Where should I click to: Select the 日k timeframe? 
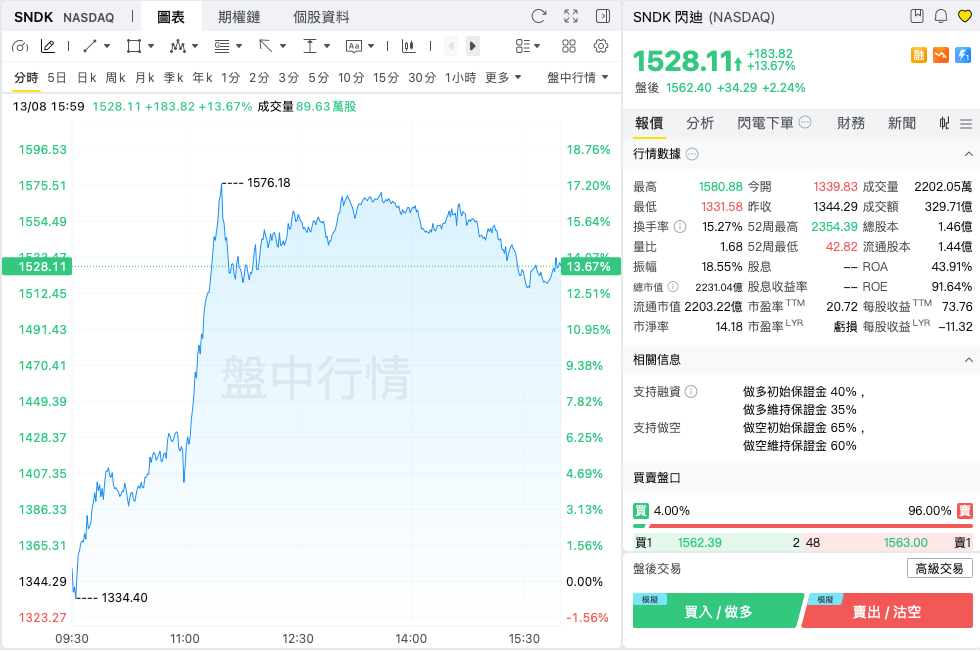pyautogui.click(x=87, y=78)
